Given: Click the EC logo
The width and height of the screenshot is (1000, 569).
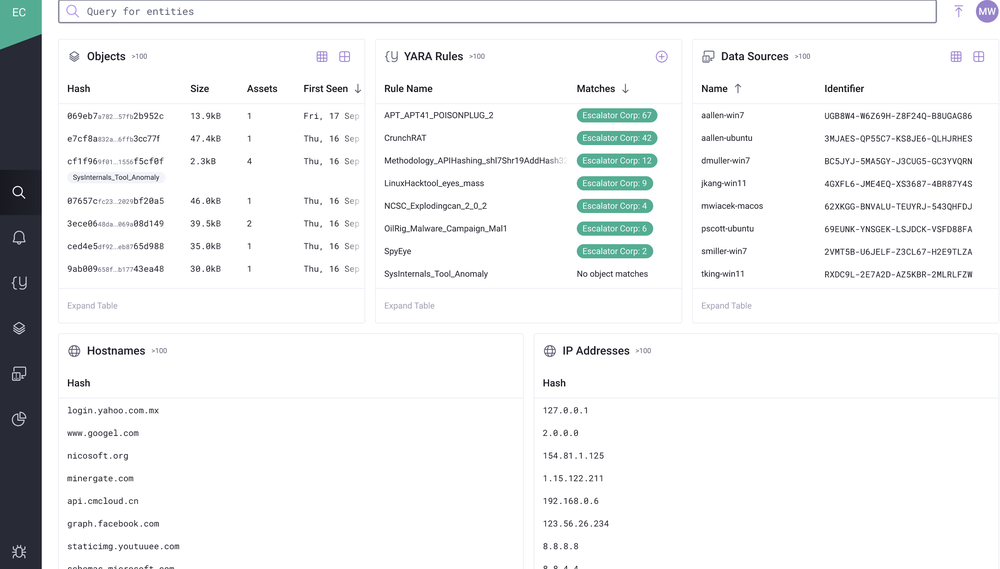Looking at the screenshot, I should [19, 12].
